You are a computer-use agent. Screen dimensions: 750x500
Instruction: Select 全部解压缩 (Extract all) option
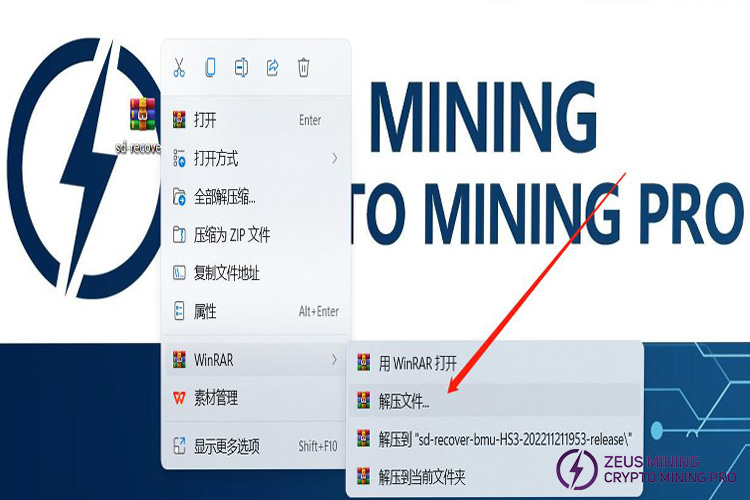click(223, 196)
